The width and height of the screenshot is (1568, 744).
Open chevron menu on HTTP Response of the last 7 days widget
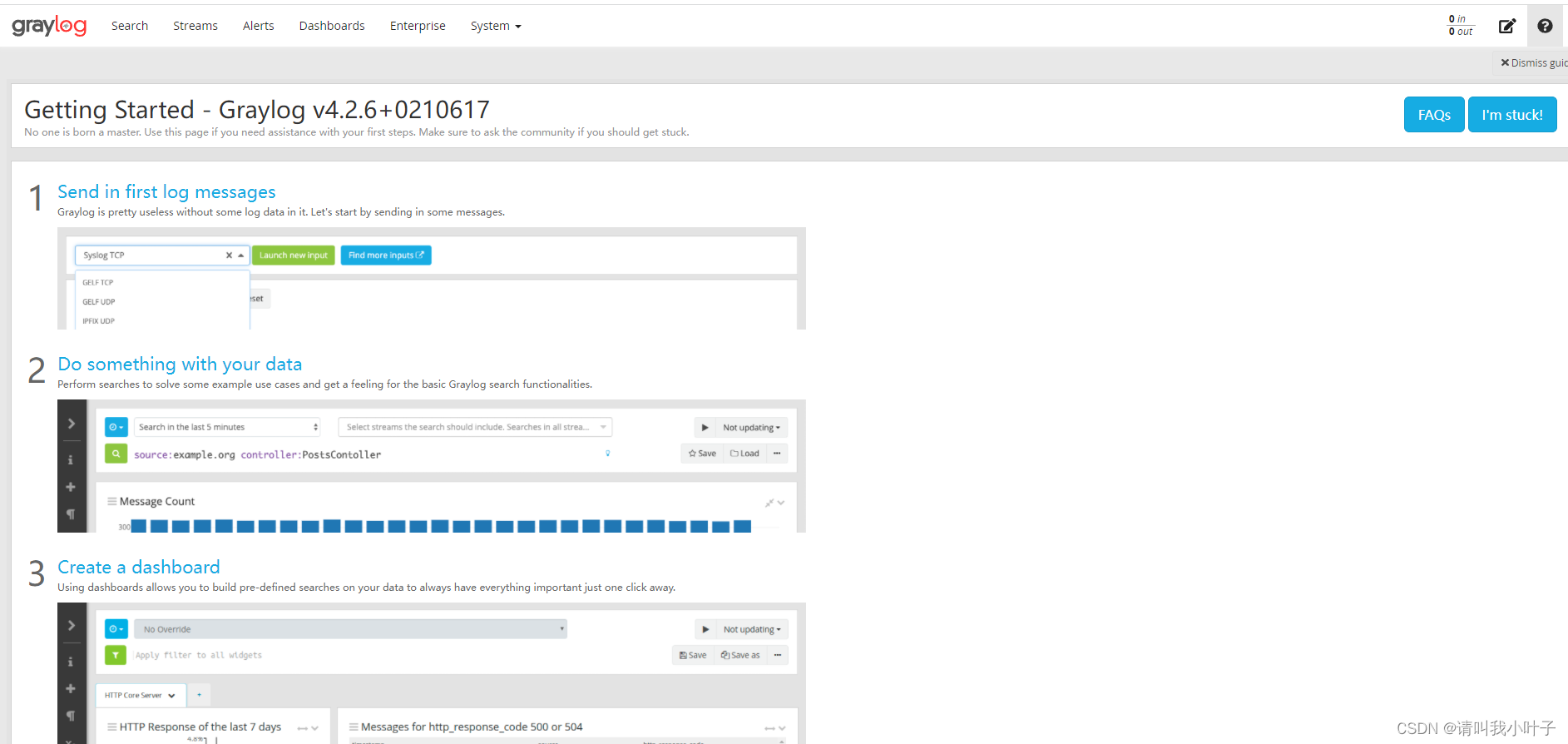(x=314, y=728)
